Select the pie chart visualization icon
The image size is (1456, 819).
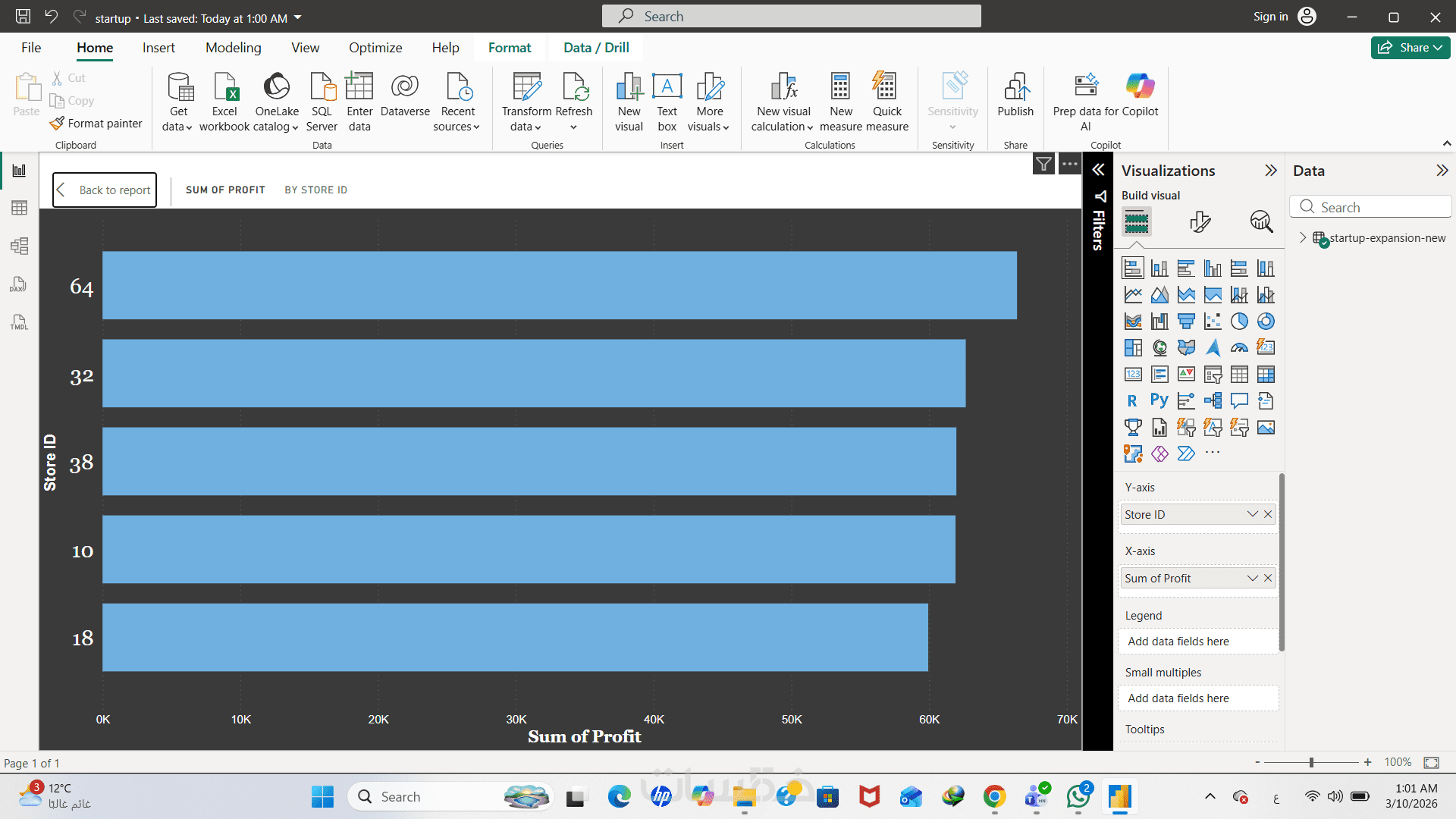1239,322
